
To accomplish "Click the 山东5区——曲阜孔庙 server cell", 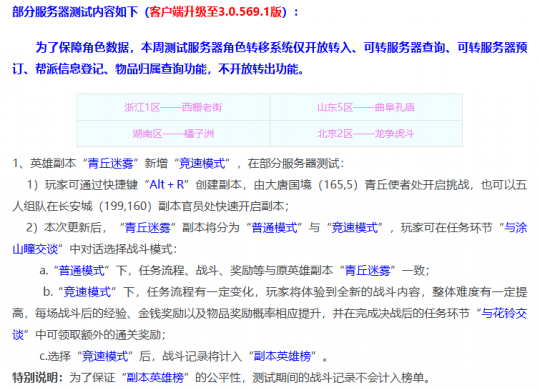I will 366,107.
